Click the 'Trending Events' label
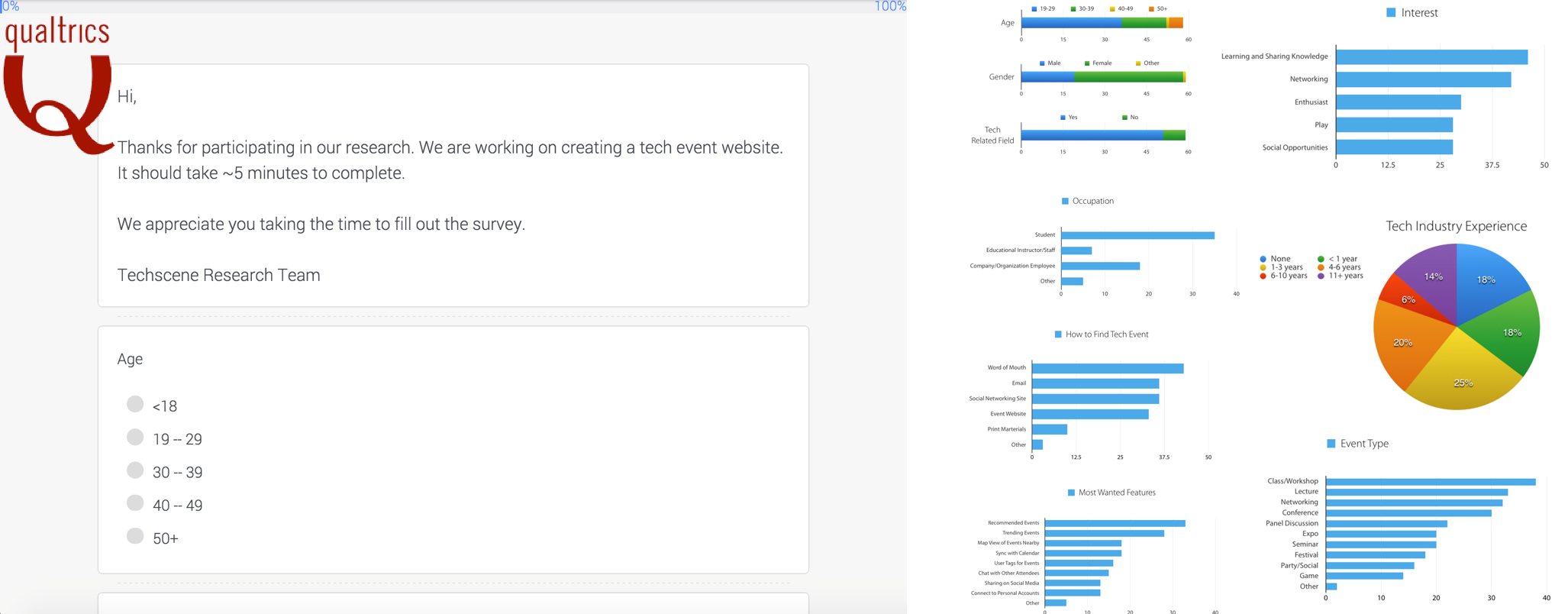 tap(1021, 533)
